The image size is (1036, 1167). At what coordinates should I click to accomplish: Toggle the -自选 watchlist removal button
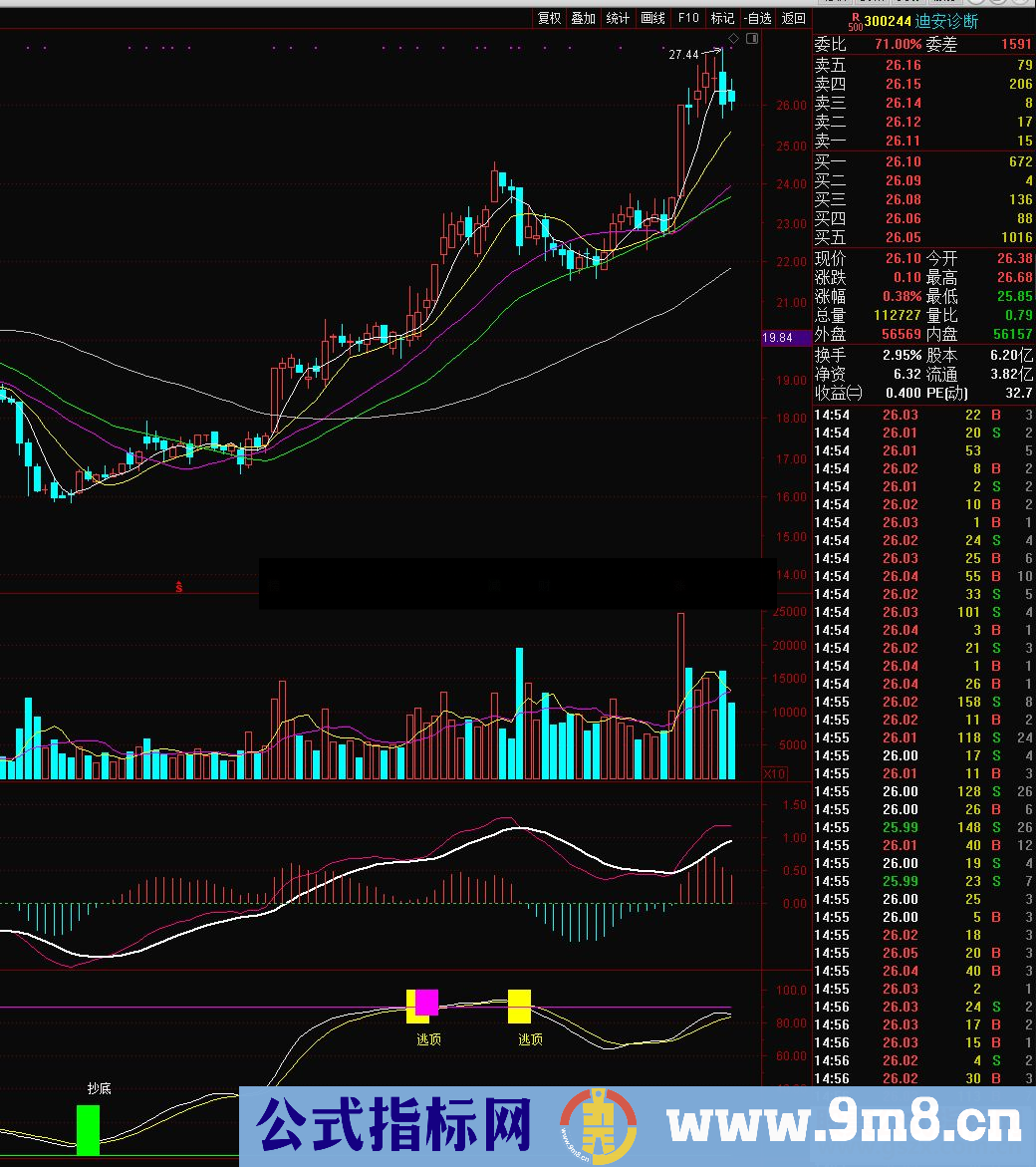click(x=757, y=18)
